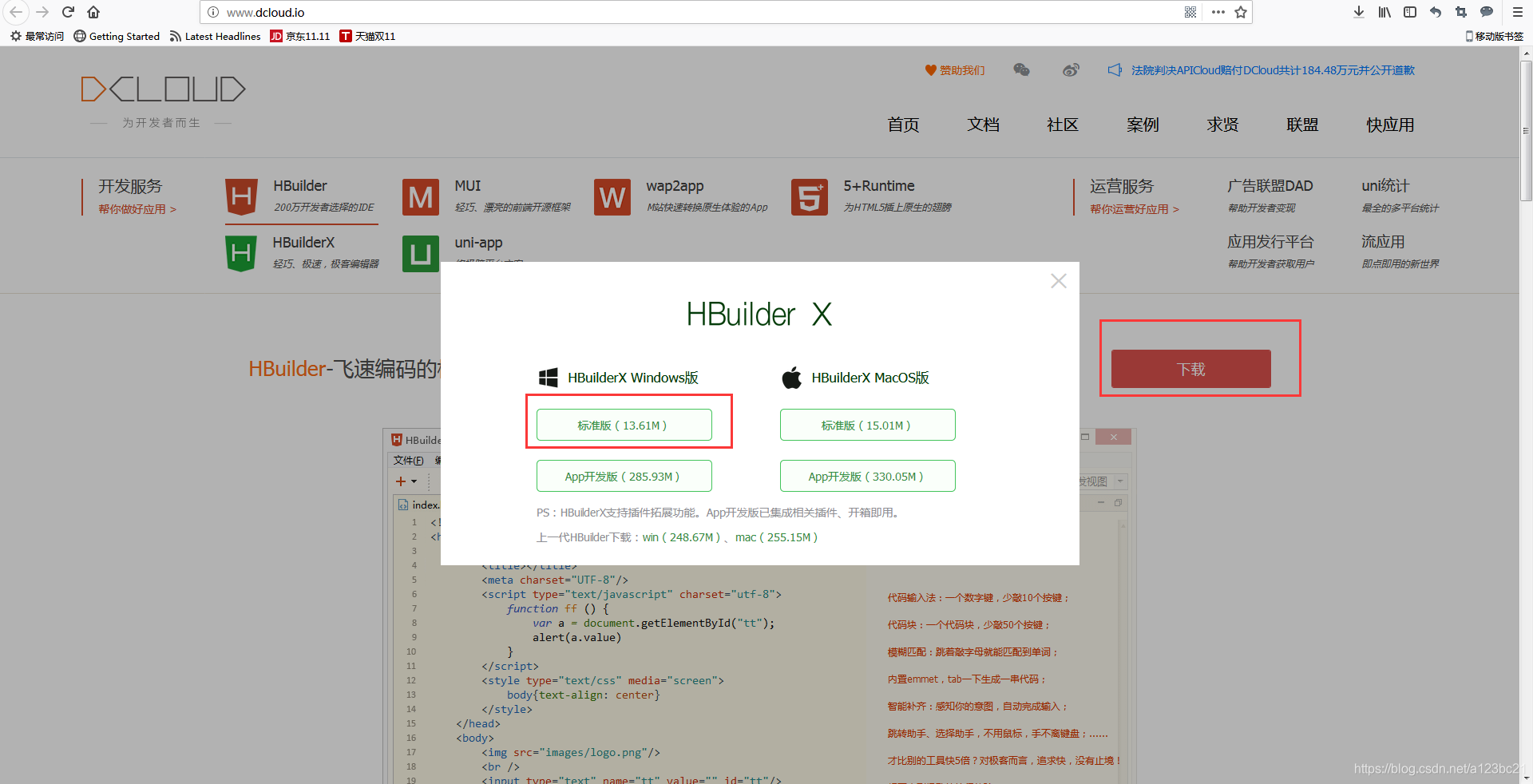1533x784 pixels.
Task: Open 快应用 in navigation menu
Action: (1390, 125)
